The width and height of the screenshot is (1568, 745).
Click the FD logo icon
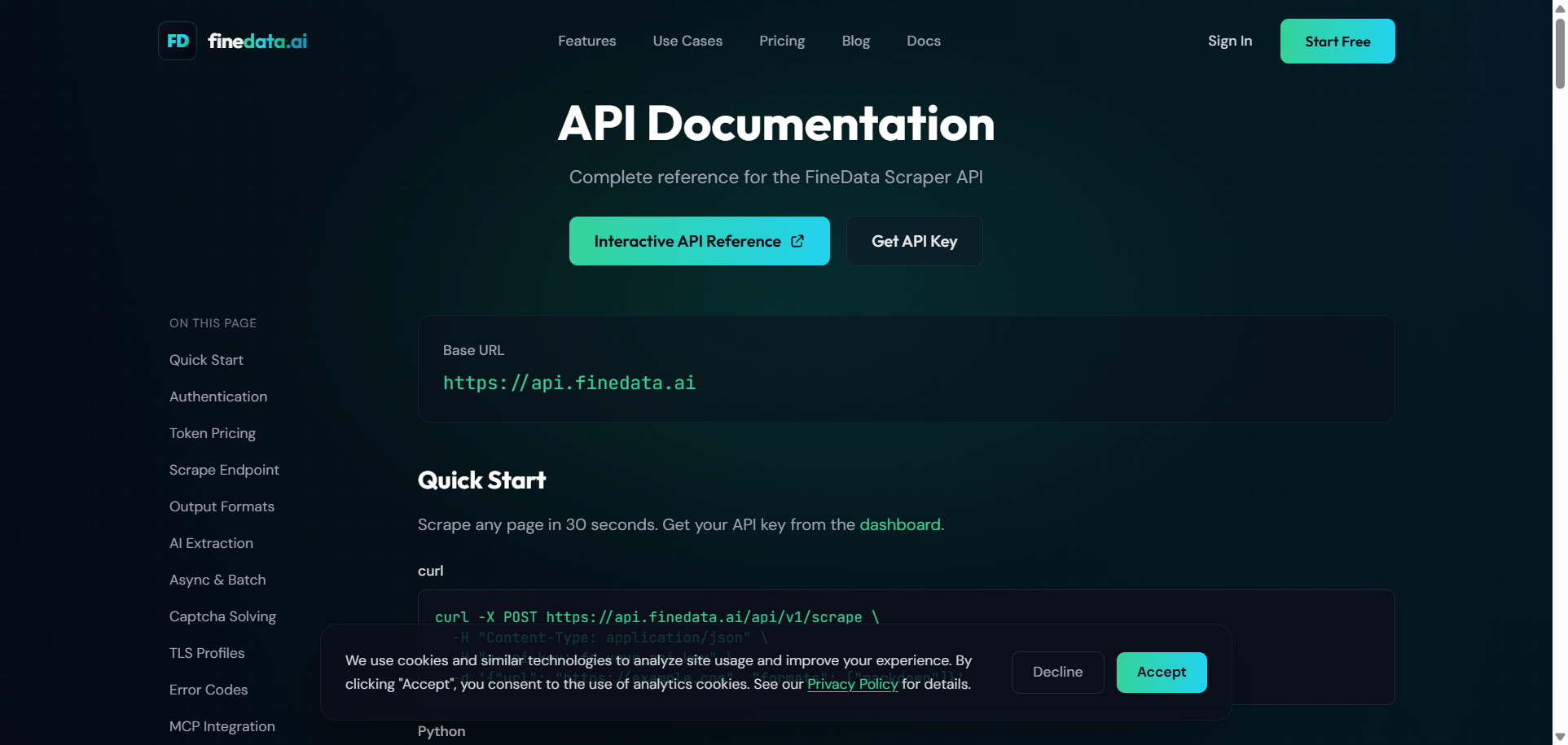pyautogui.click(x=177, y=40)
